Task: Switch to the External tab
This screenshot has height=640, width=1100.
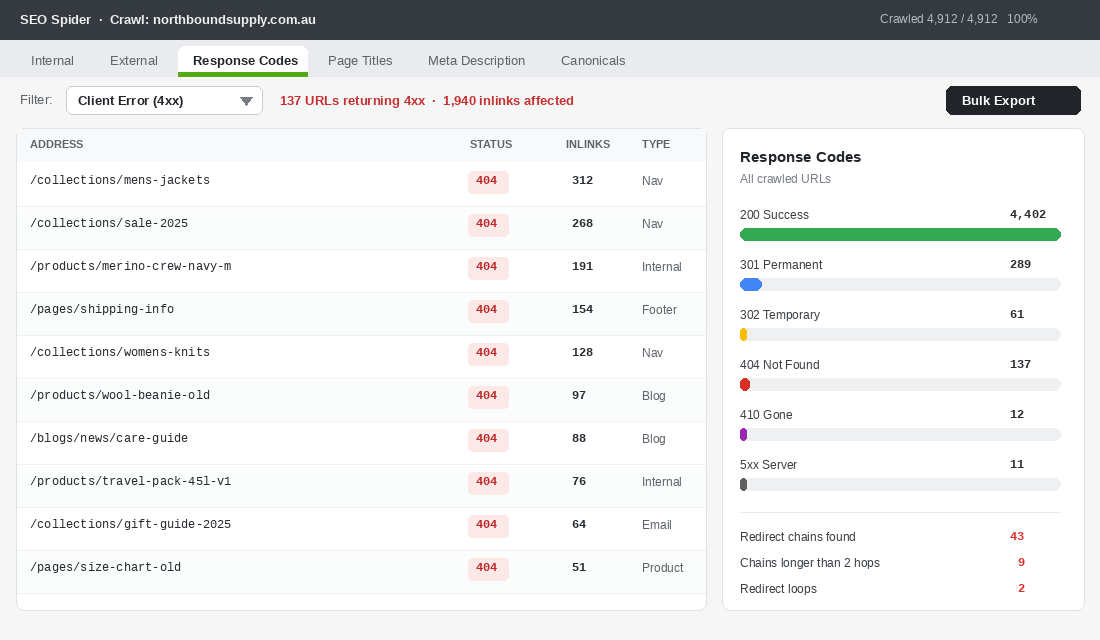Action: [x=133, y=61]
